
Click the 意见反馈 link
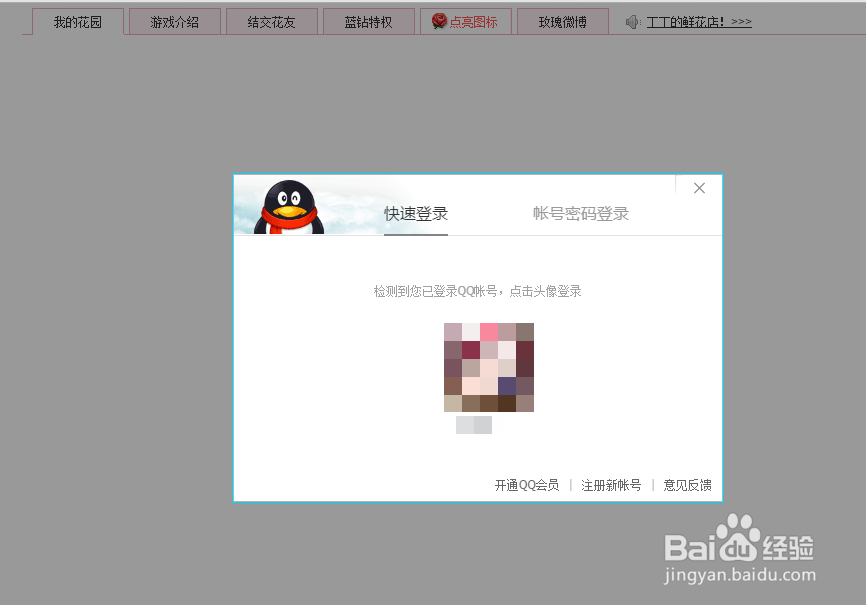(x=686, y=485)
